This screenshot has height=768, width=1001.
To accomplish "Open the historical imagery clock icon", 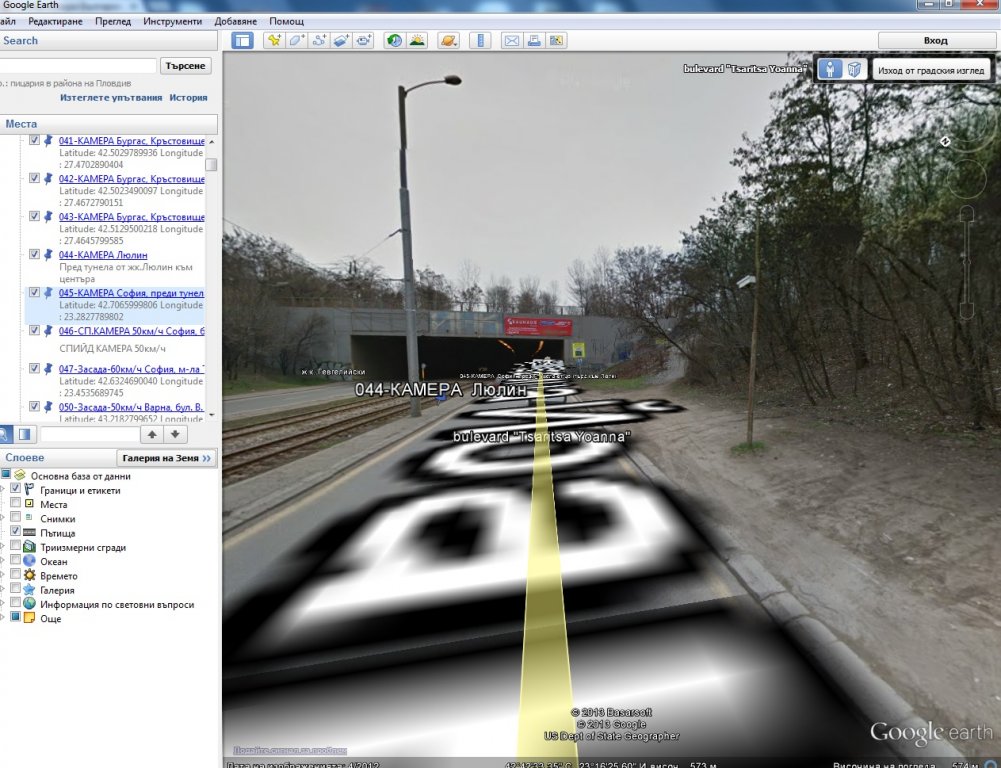I will 394,41.
